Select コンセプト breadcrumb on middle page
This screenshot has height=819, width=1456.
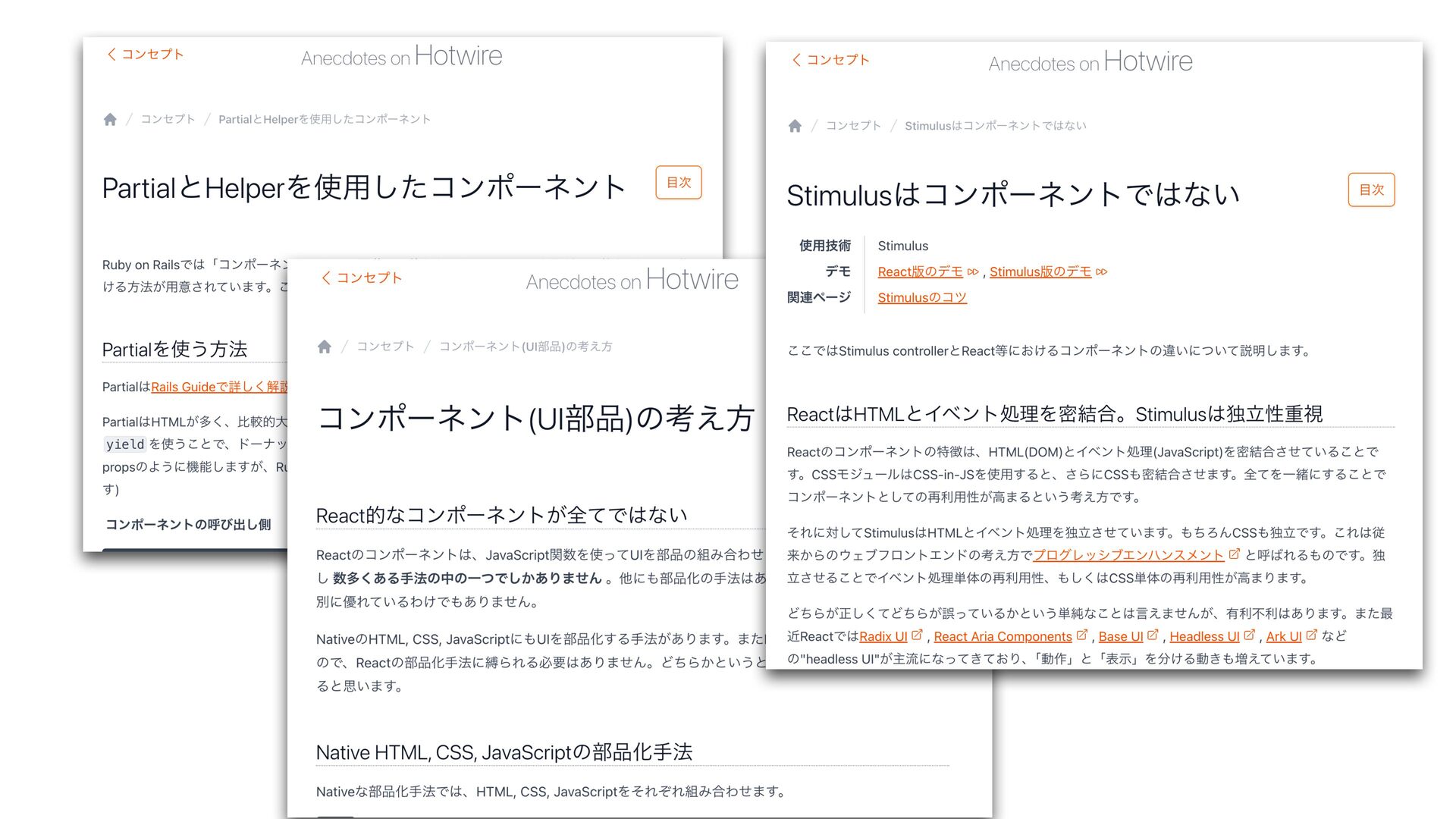(385, 347)
